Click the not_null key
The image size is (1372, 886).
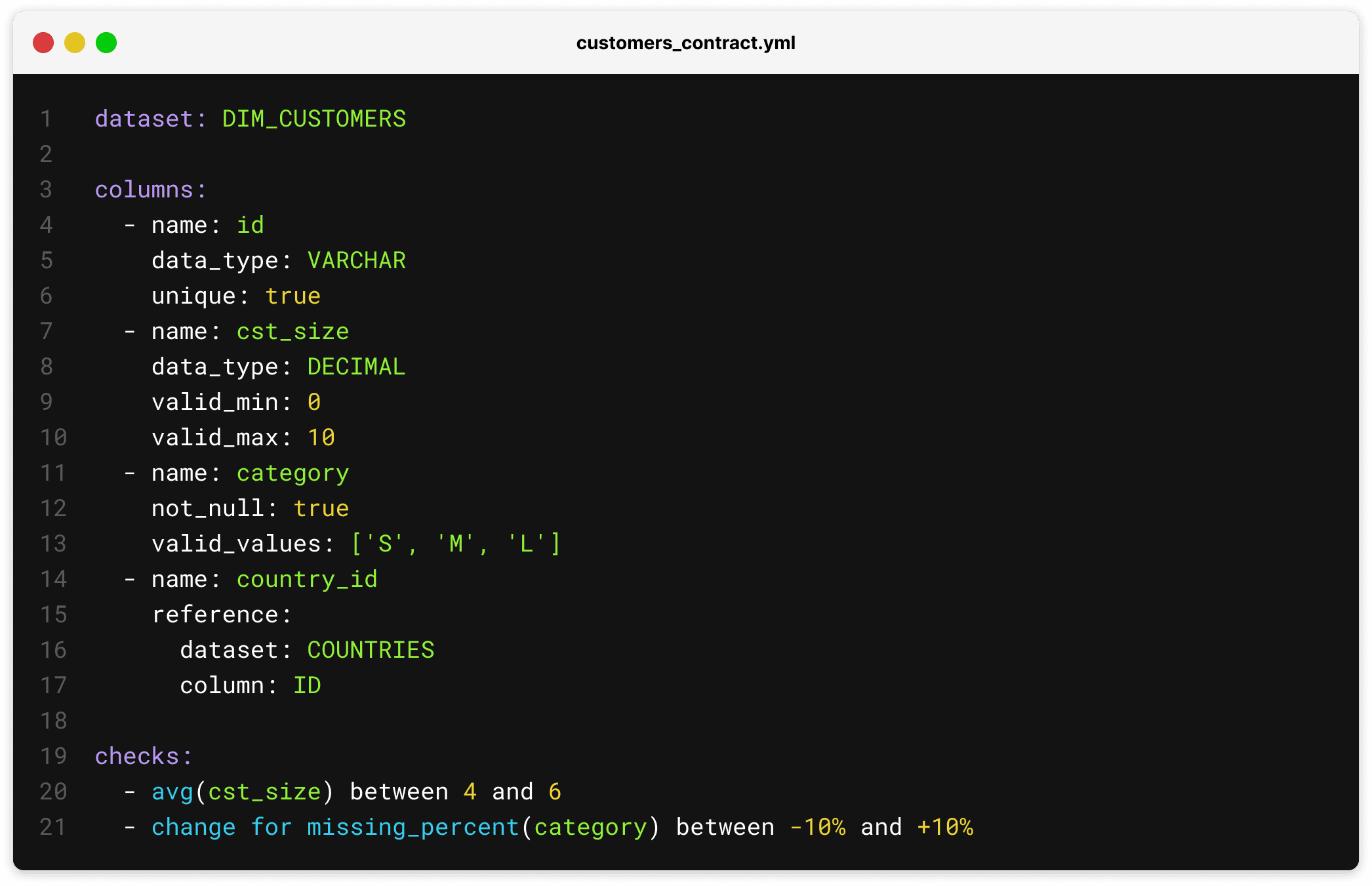pyautogui.click(x=215, y=508)
